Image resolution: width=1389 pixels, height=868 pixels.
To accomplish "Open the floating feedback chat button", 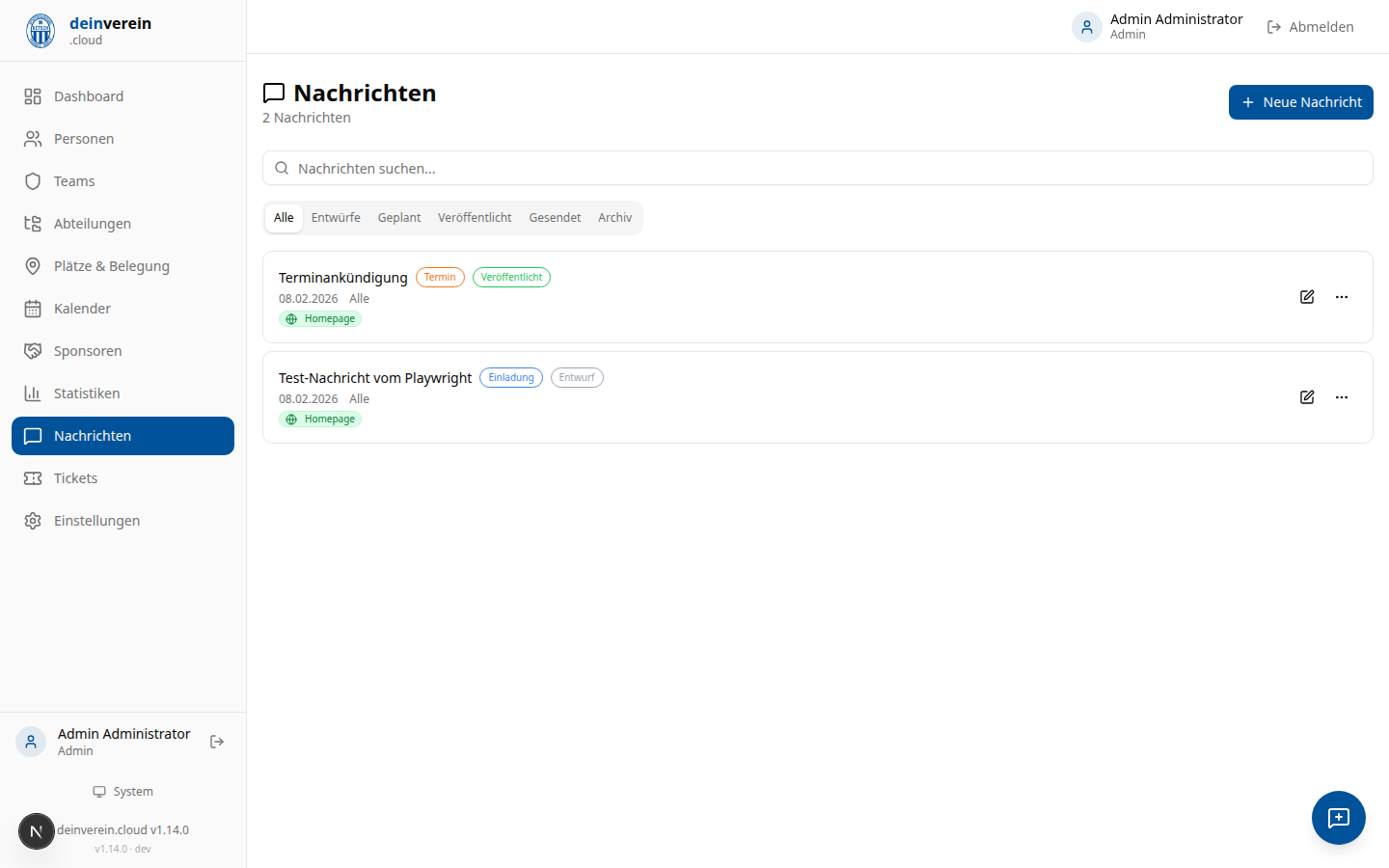I will pos(1338,818).
